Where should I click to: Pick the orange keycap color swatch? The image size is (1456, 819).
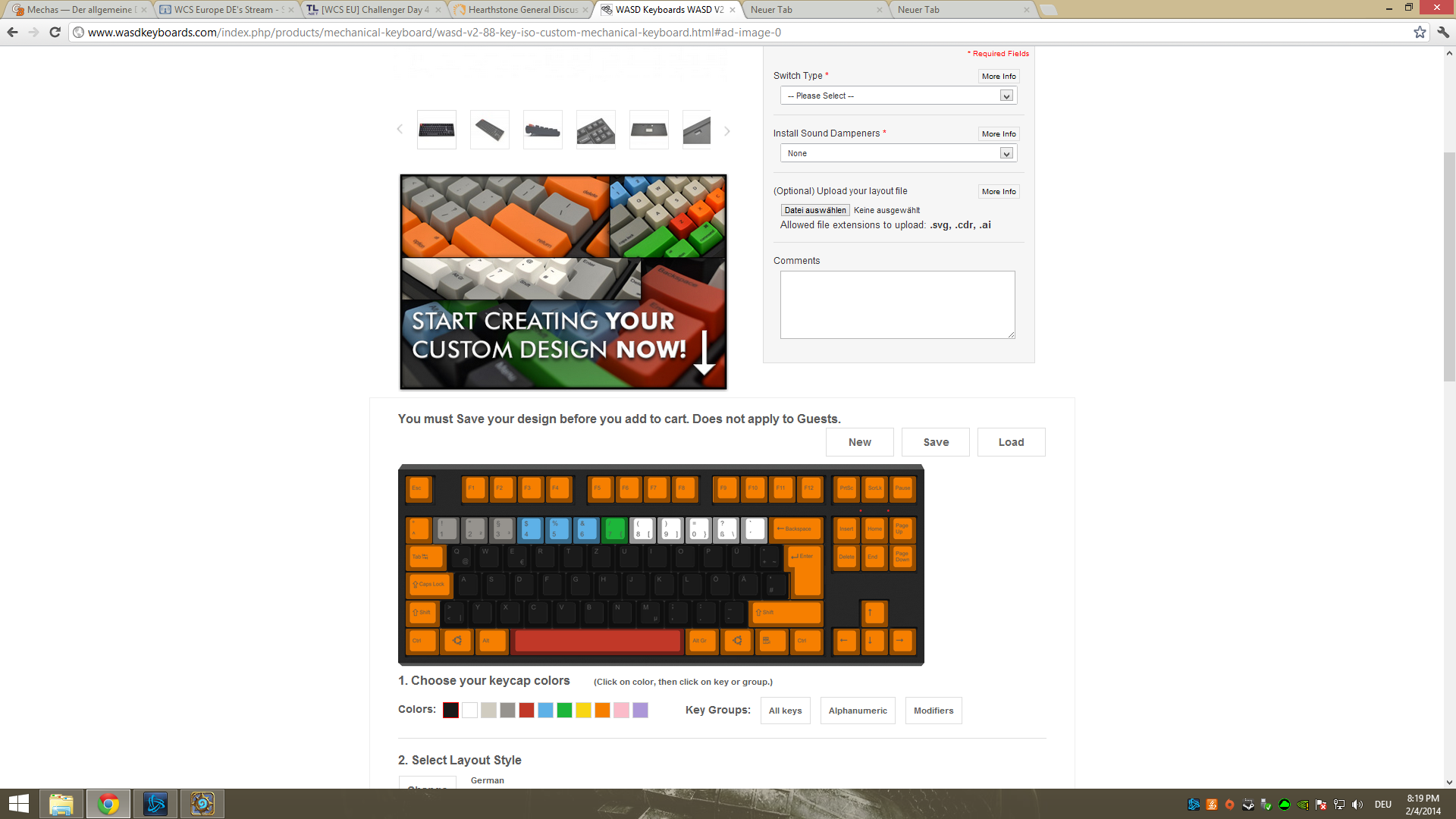click(602, 711)
